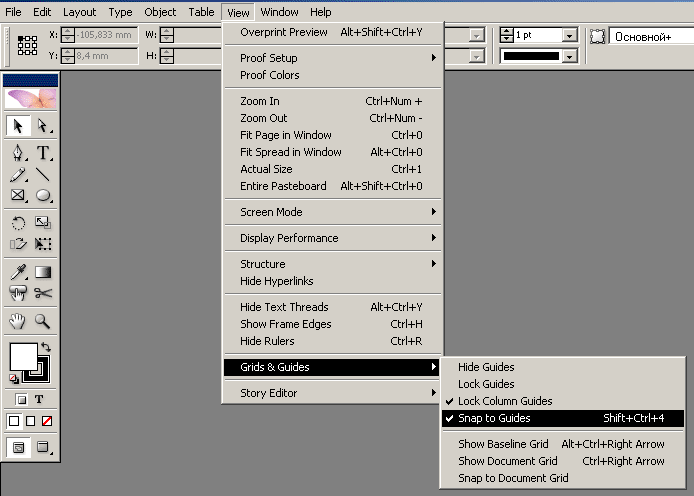Image resolution: width=694 pixels, height=496 pixels.
Task: Open Grids & Guides submenu item
Action: [332, 367]
